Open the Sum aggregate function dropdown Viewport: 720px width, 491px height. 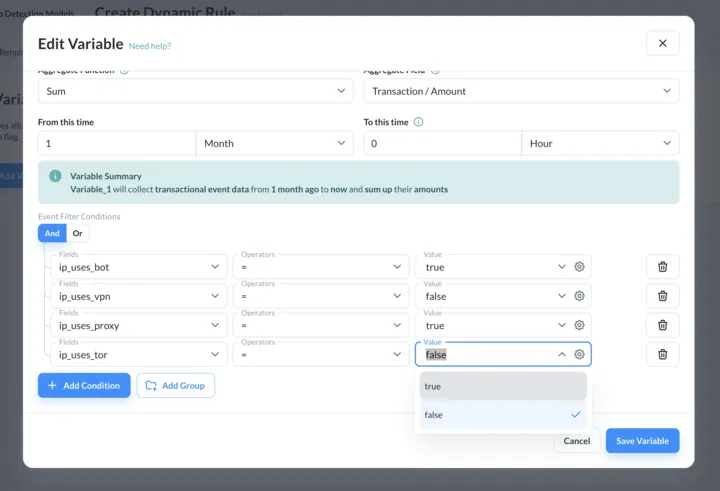[196, 91]
